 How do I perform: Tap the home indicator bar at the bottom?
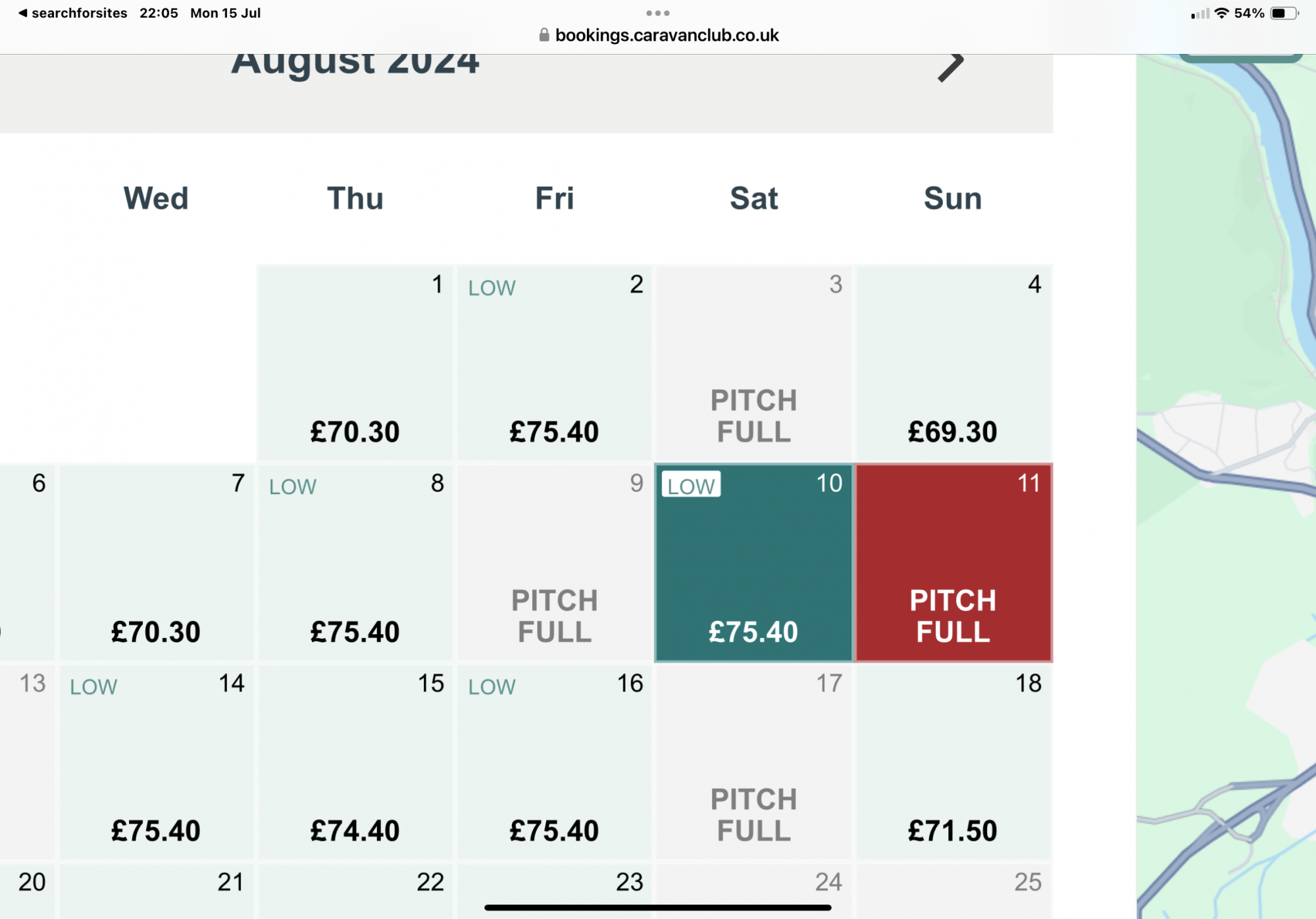[658, 908]
